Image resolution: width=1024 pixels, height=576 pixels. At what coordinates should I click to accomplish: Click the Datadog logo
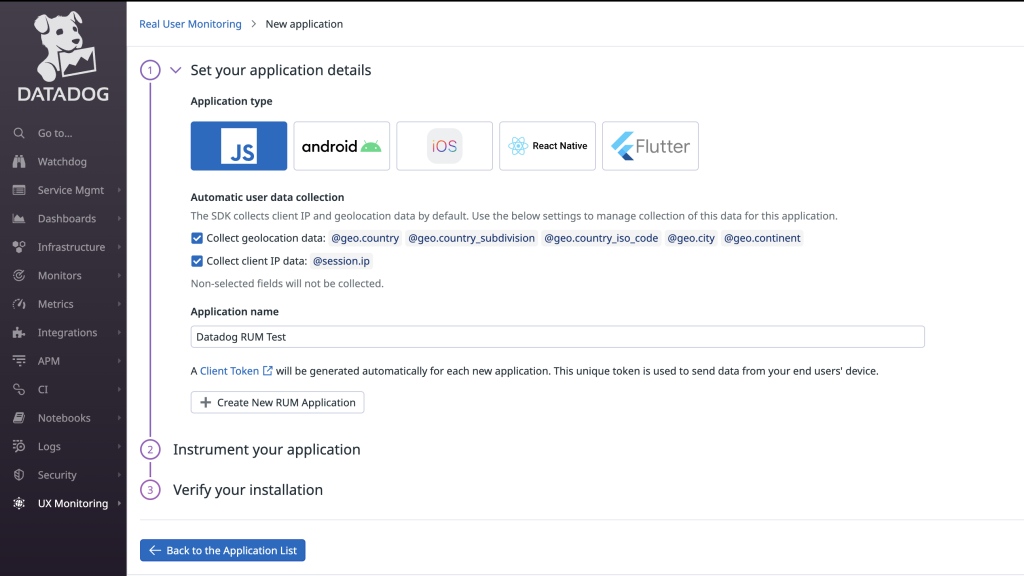[x=62, y=55]
